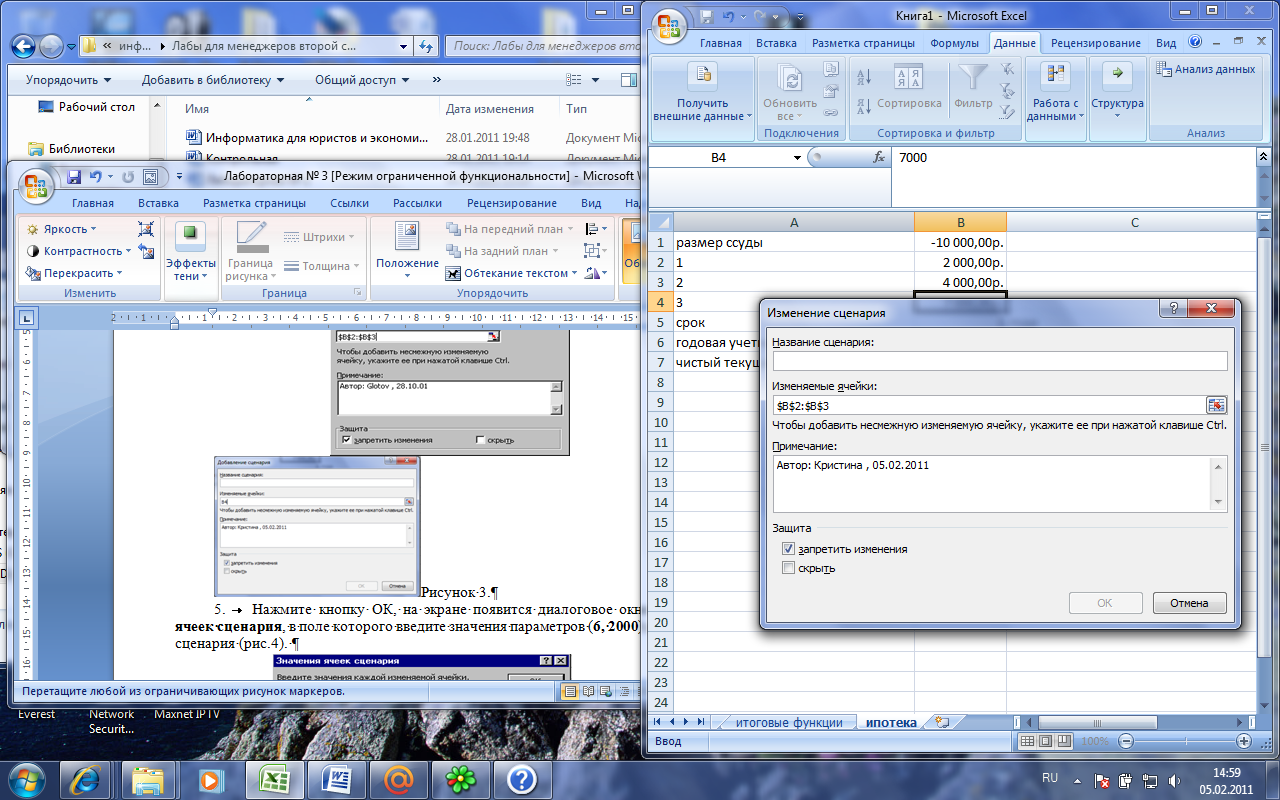
Task: Click Save in Excel quick access toolbar
Action: [707, 16]
